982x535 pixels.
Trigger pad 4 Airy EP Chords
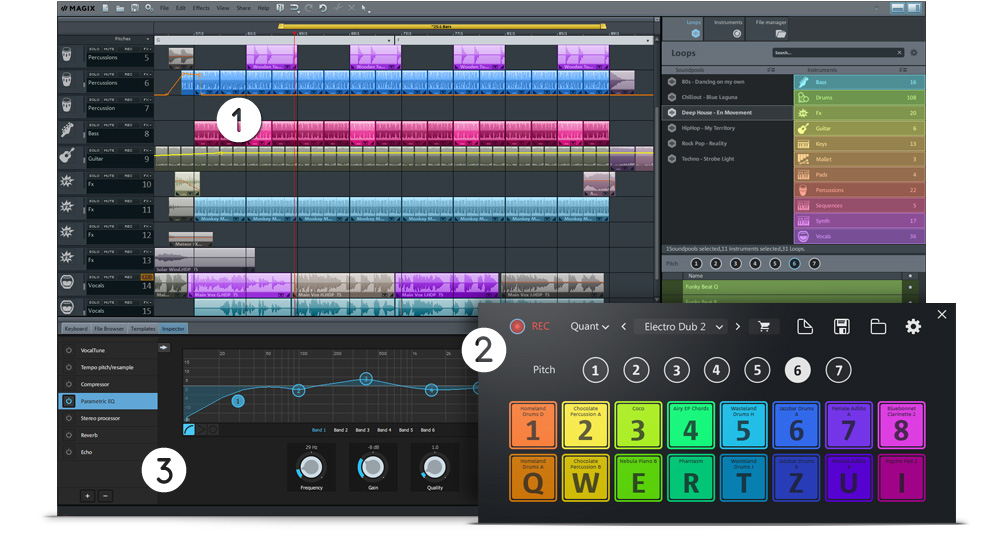click(x=691, y=425)
